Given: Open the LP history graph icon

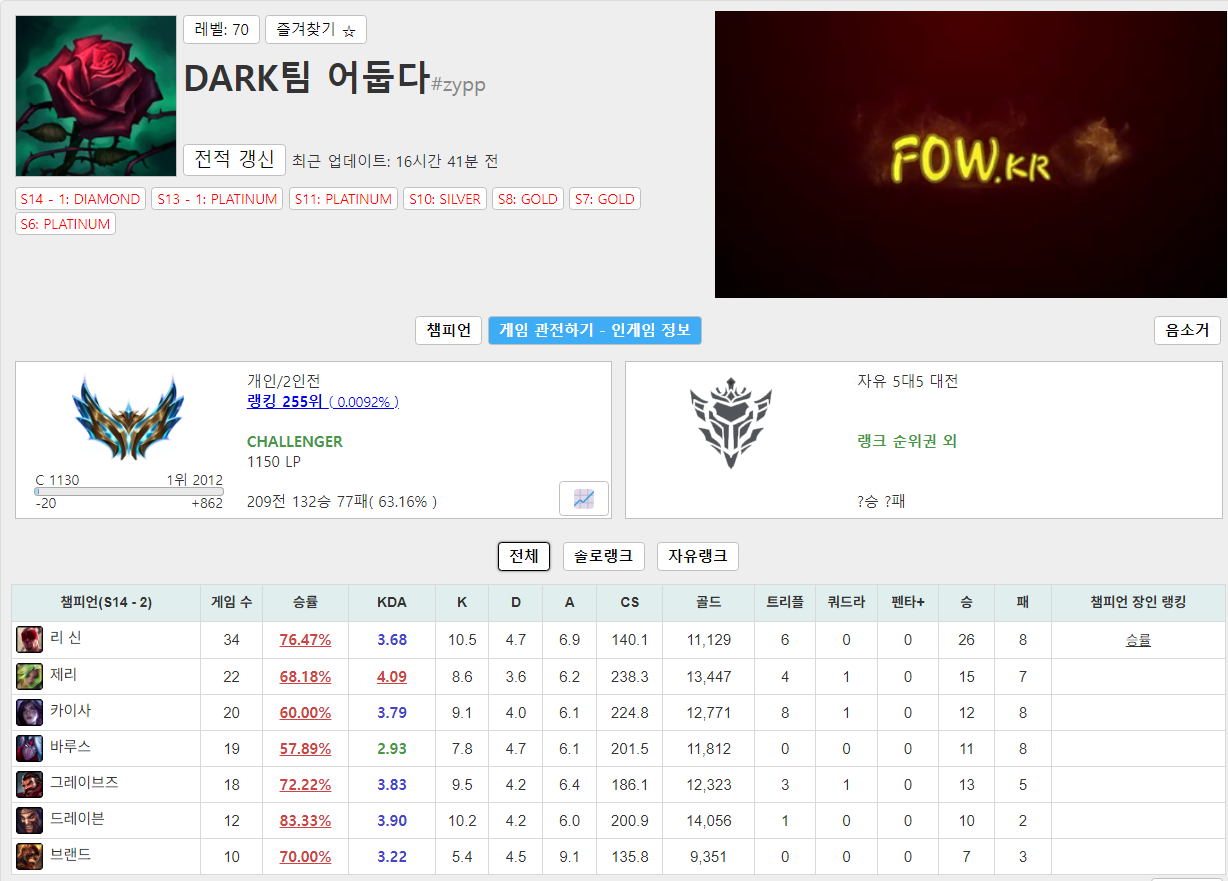Looking at the screenshot, I should coord(584,498).
